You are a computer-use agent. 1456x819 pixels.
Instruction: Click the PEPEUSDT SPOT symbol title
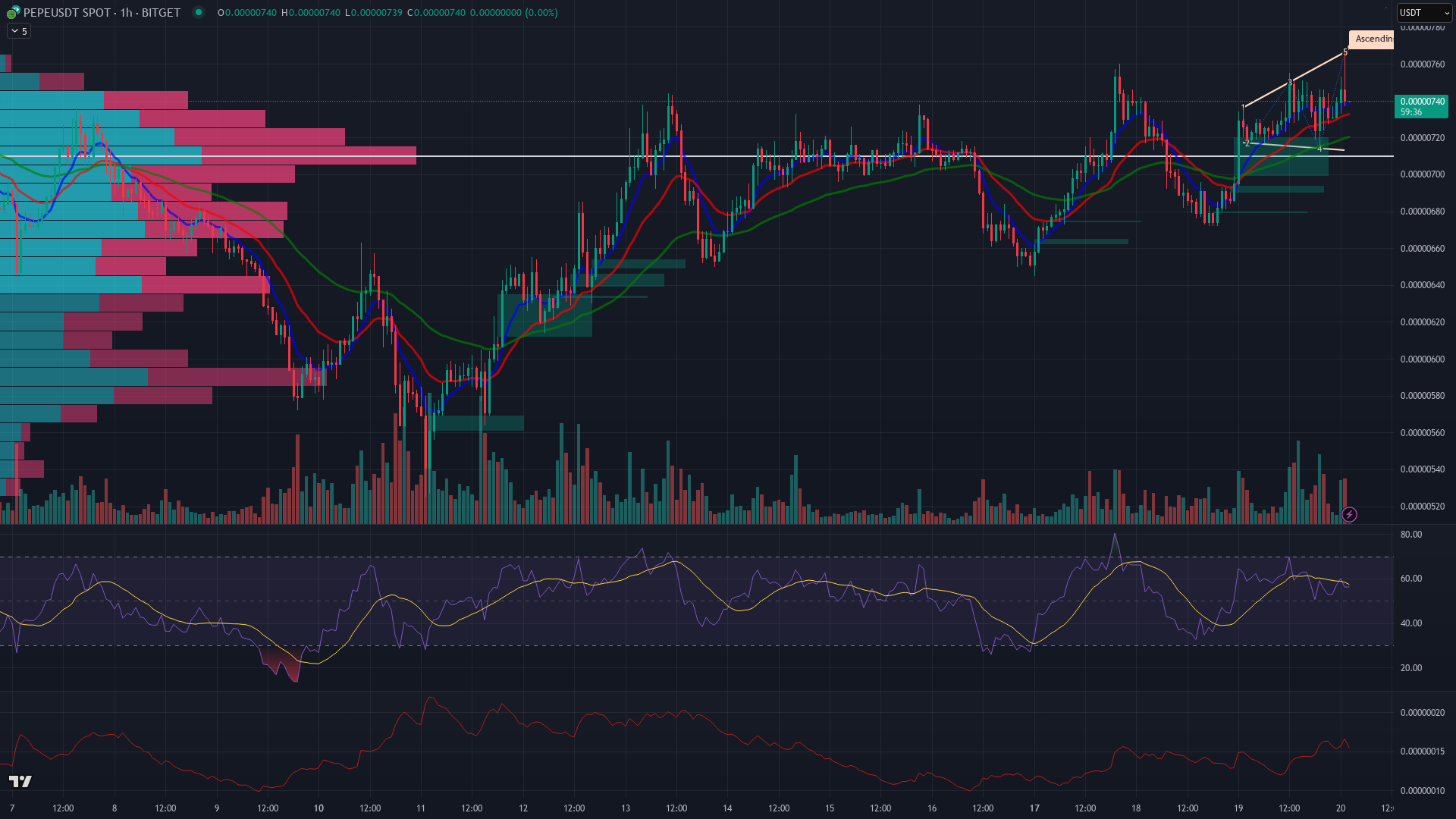(x=67, y=13)
